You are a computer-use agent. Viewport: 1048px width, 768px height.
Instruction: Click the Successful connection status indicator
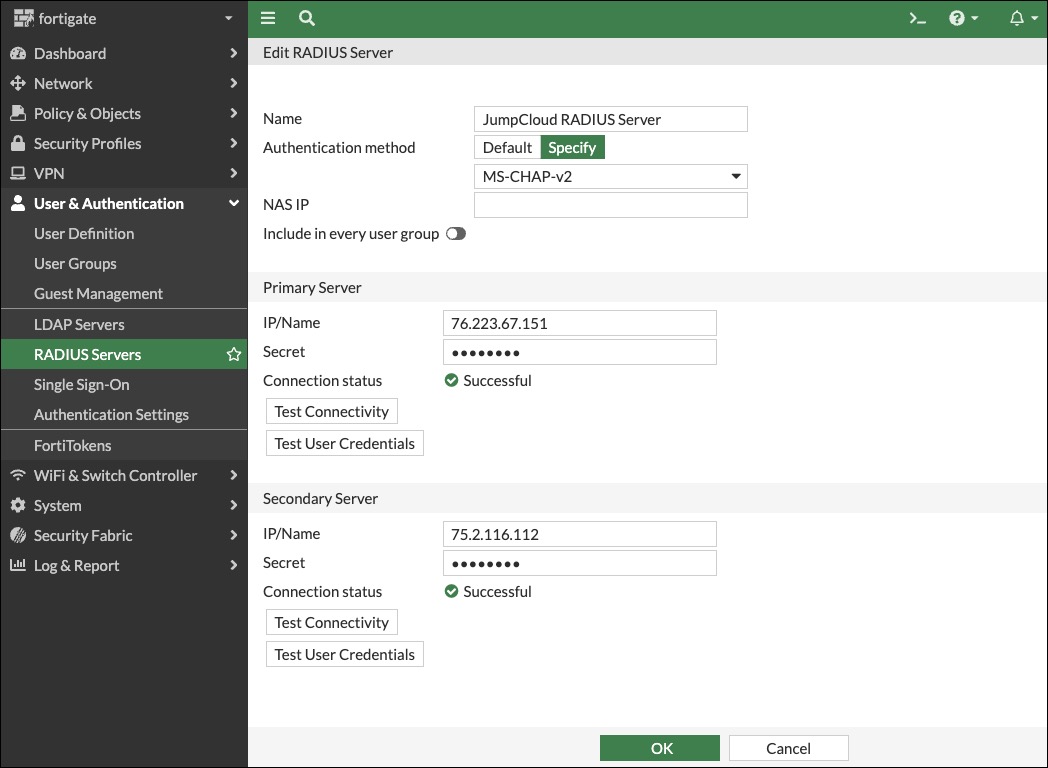[x=488, y=380]
